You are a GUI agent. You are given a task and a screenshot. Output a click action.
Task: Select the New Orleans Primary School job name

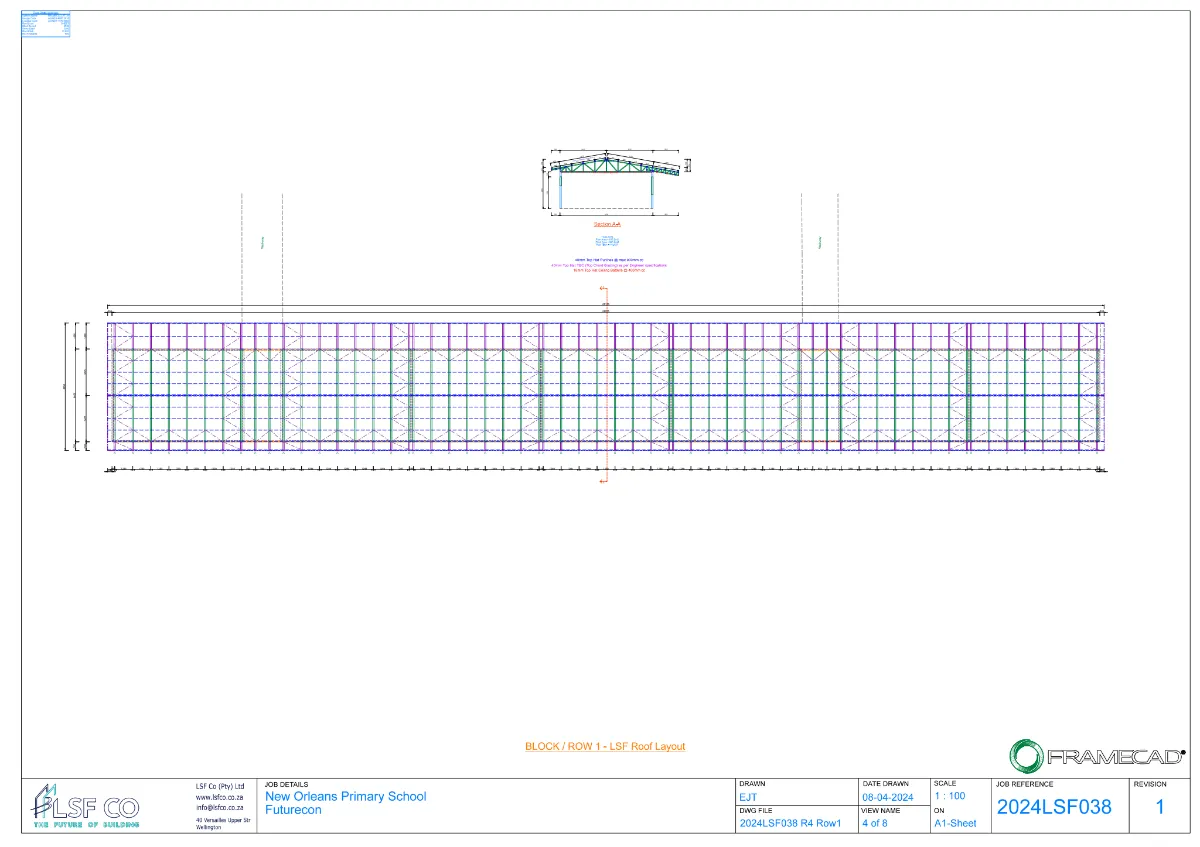(345, 796)
